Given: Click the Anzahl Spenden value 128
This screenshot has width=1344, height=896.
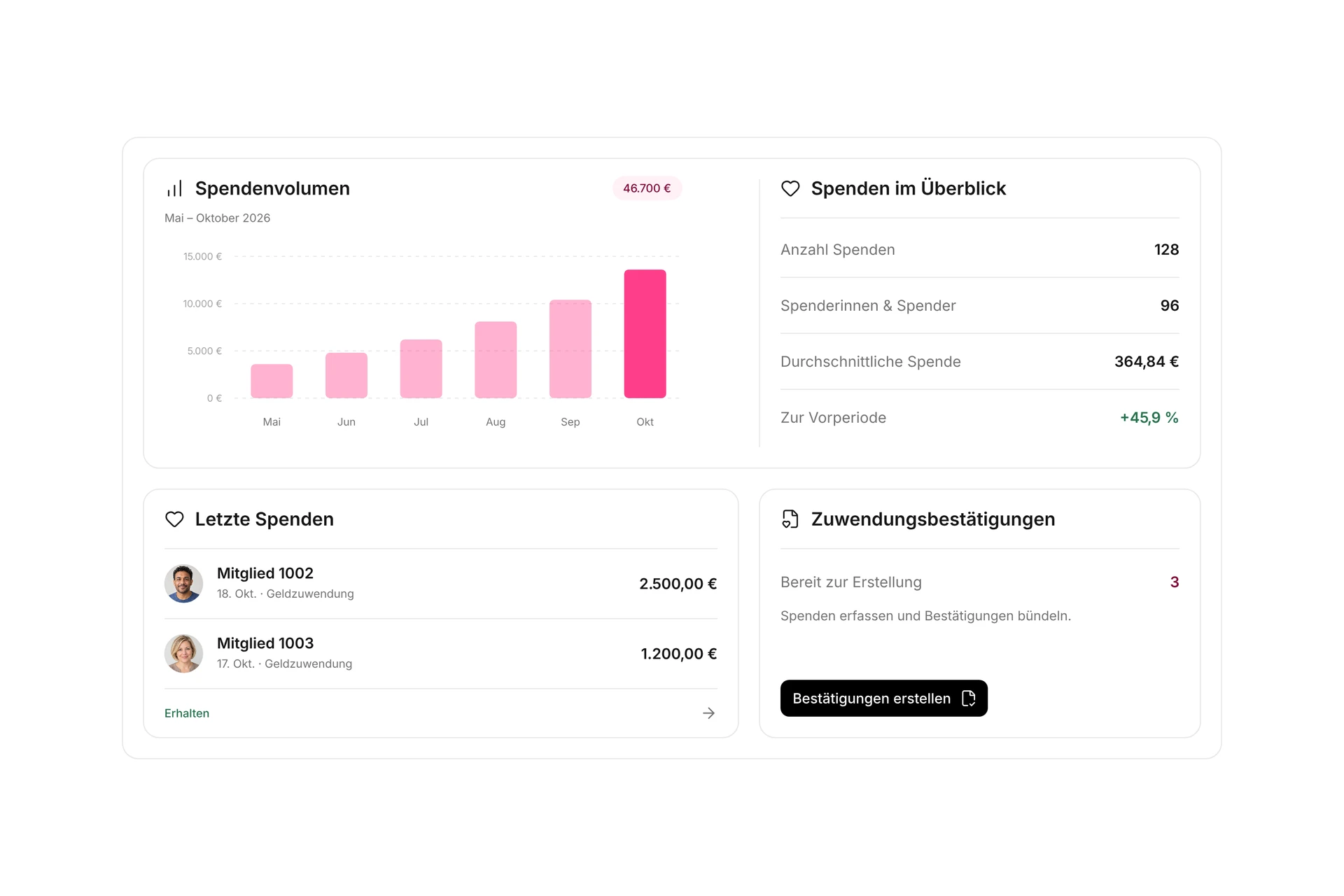Looking at the screenshot, I should click(1166, 250).
